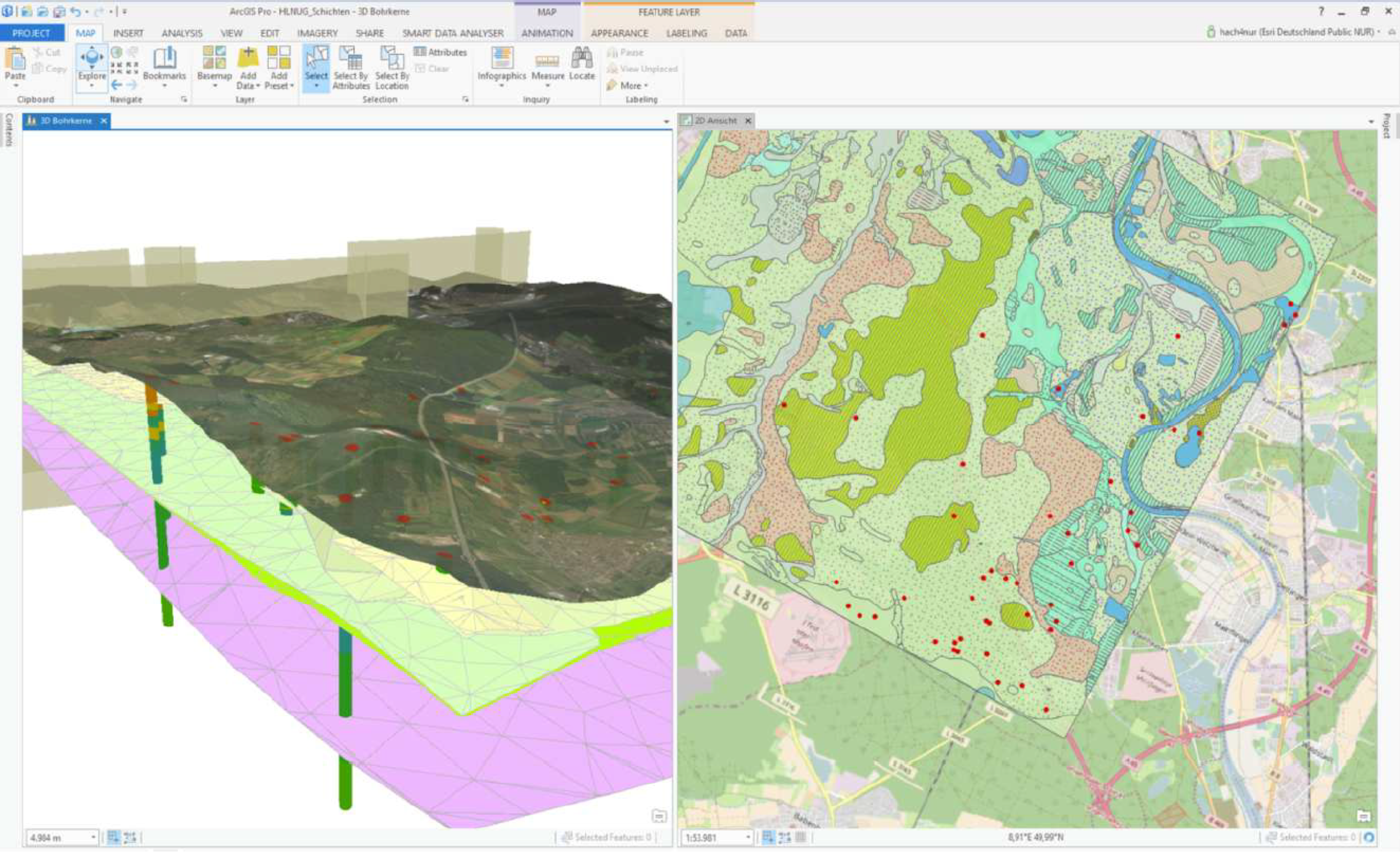1400x858 pixels.
Task: Click Selected Features count in 3D status bar
Action: pos(606,837)
